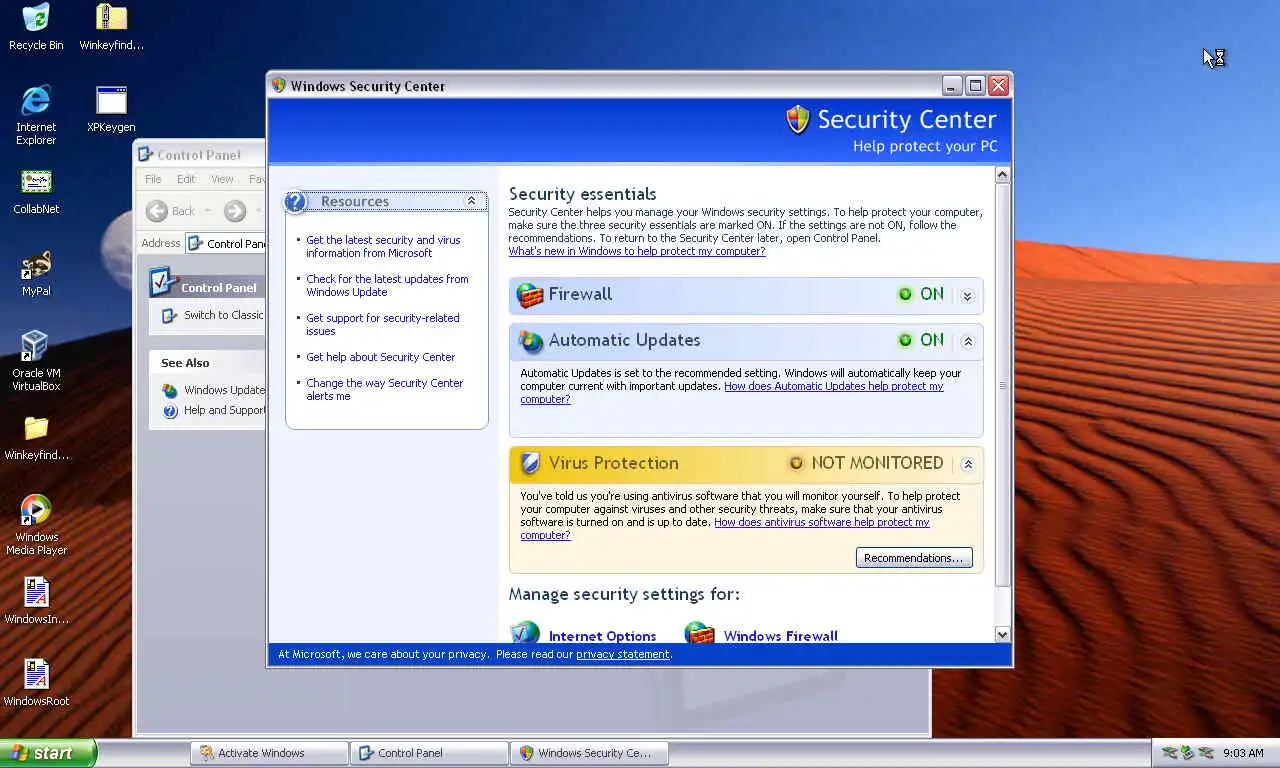Image resolution: width=1280 pixels, height=768 pixels.
Task: Open 'How does Automatic Updates help' link
Action: click(x=834, y=386)
